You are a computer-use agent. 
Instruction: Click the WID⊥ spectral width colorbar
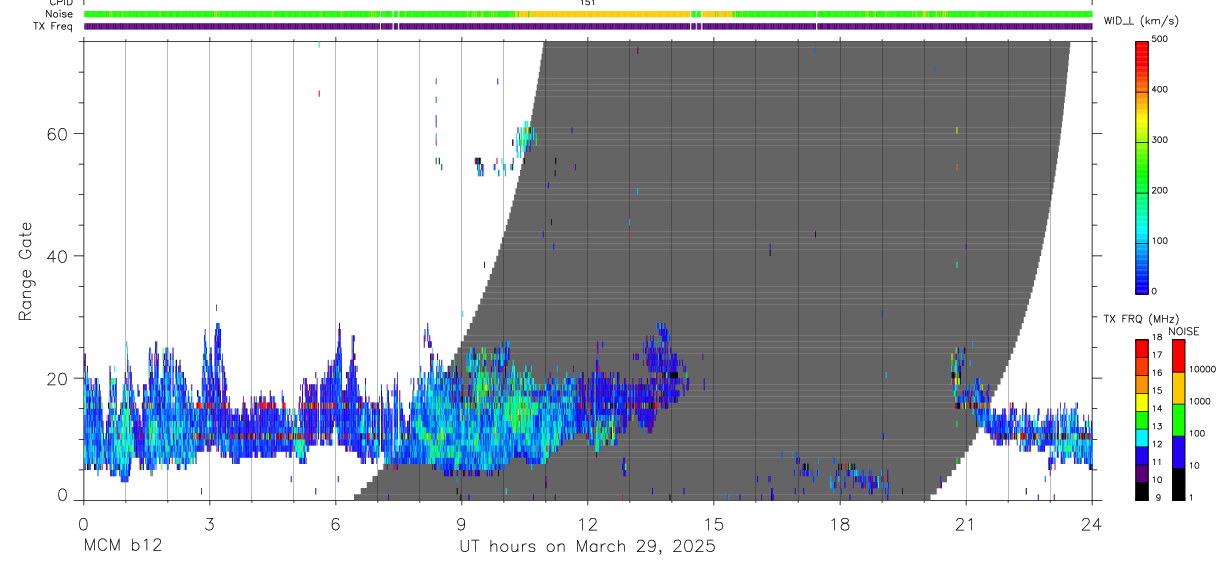click(1142, 166)
